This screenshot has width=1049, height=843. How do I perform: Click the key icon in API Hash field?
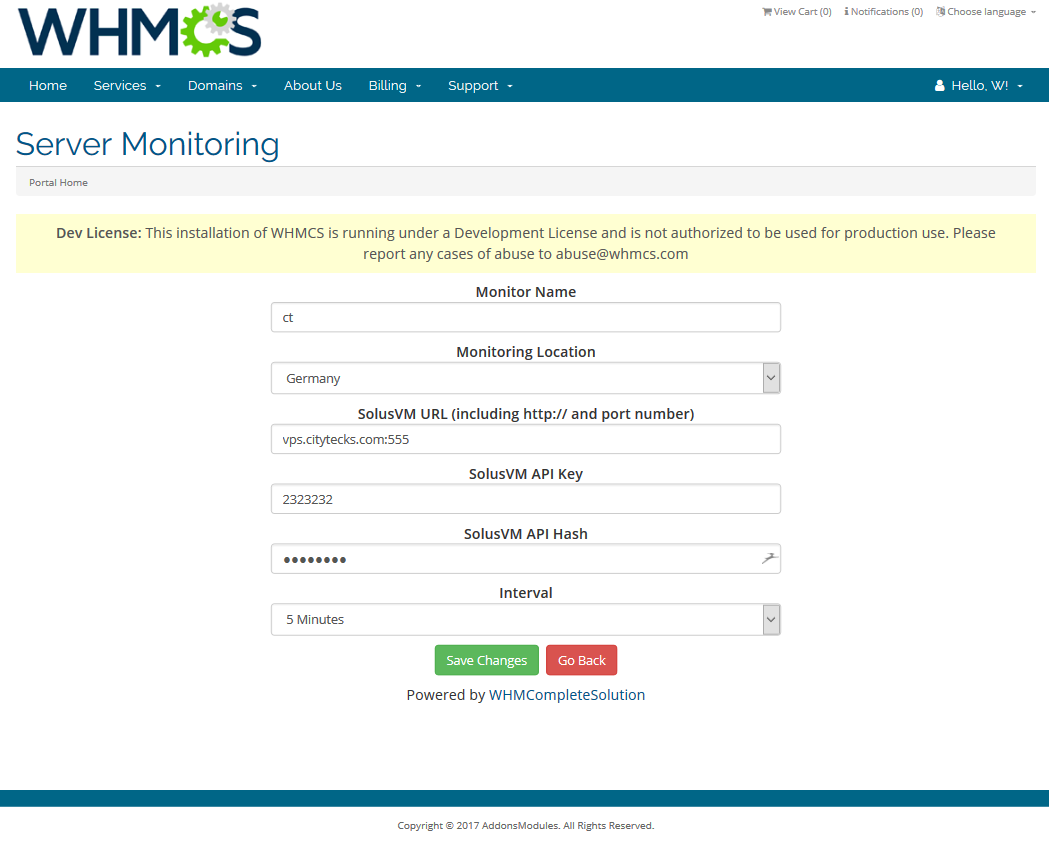(769, 558)
